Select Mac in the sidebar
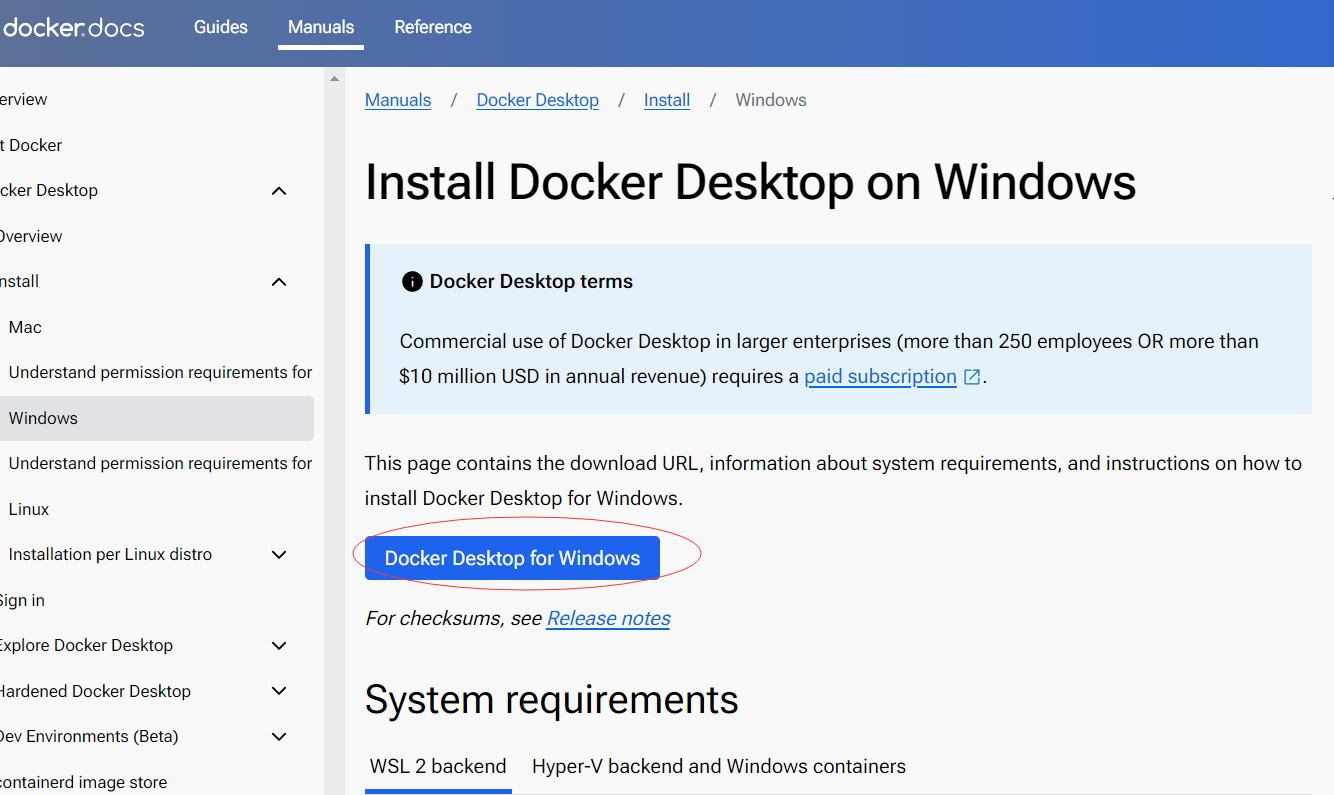The height and width of the screenshot is (795, 1334). [x=25, y=327]
